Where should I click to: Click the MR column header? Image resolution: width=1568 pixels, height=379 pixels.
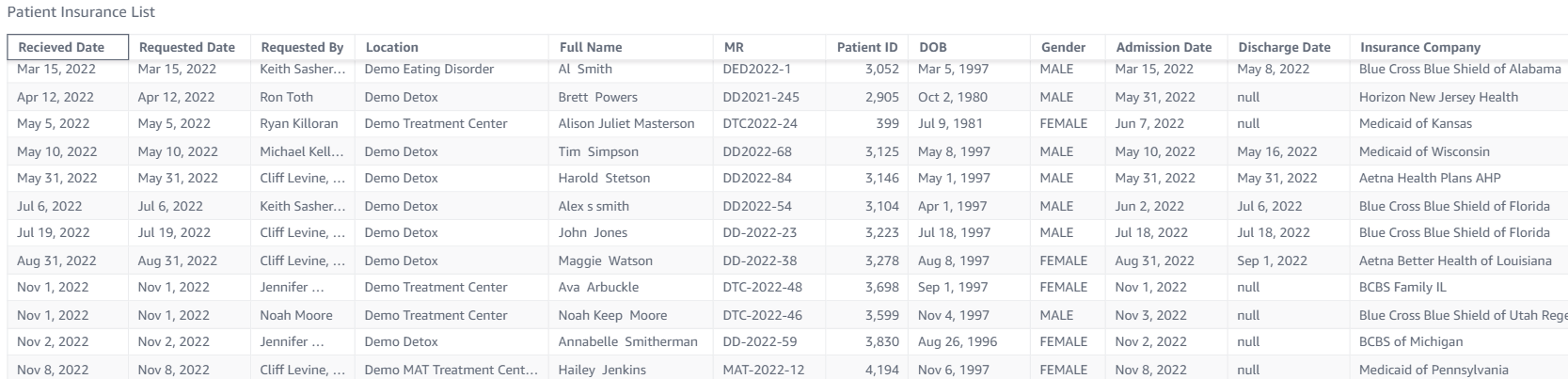(734, 47)
